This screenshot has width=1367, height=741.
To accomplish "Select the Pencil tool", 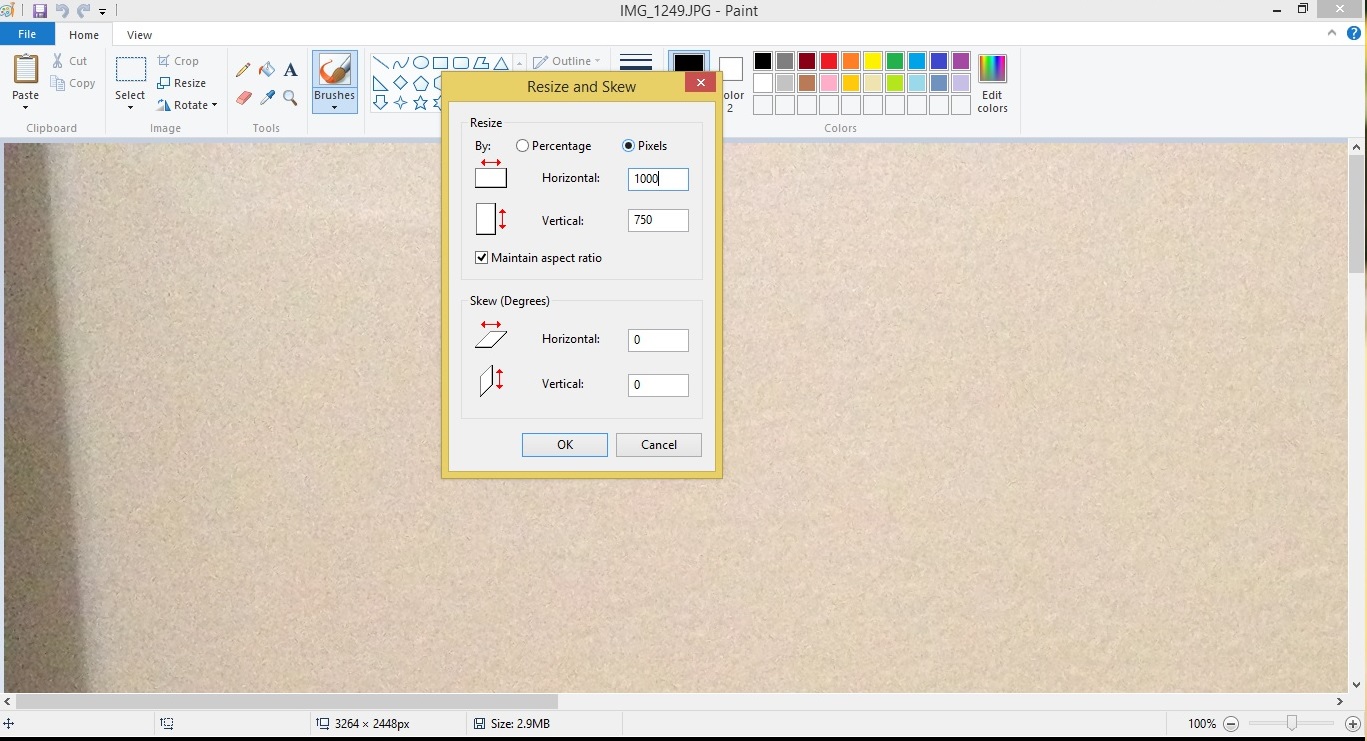I will point(243,70).
